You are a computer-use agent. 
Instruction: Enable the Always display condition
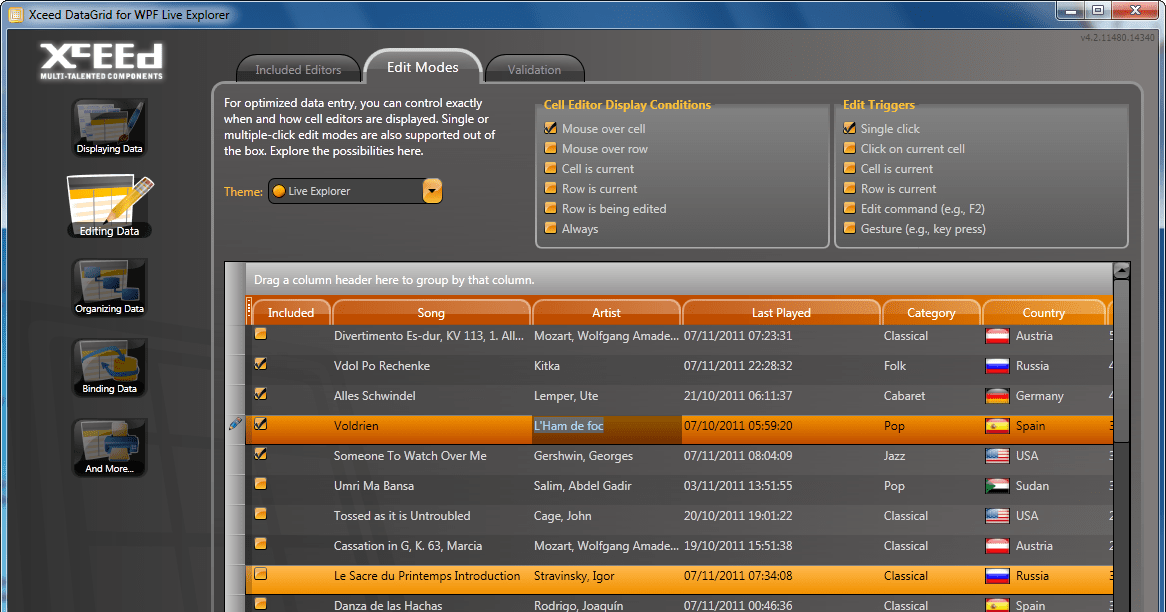tap(551, 228)
